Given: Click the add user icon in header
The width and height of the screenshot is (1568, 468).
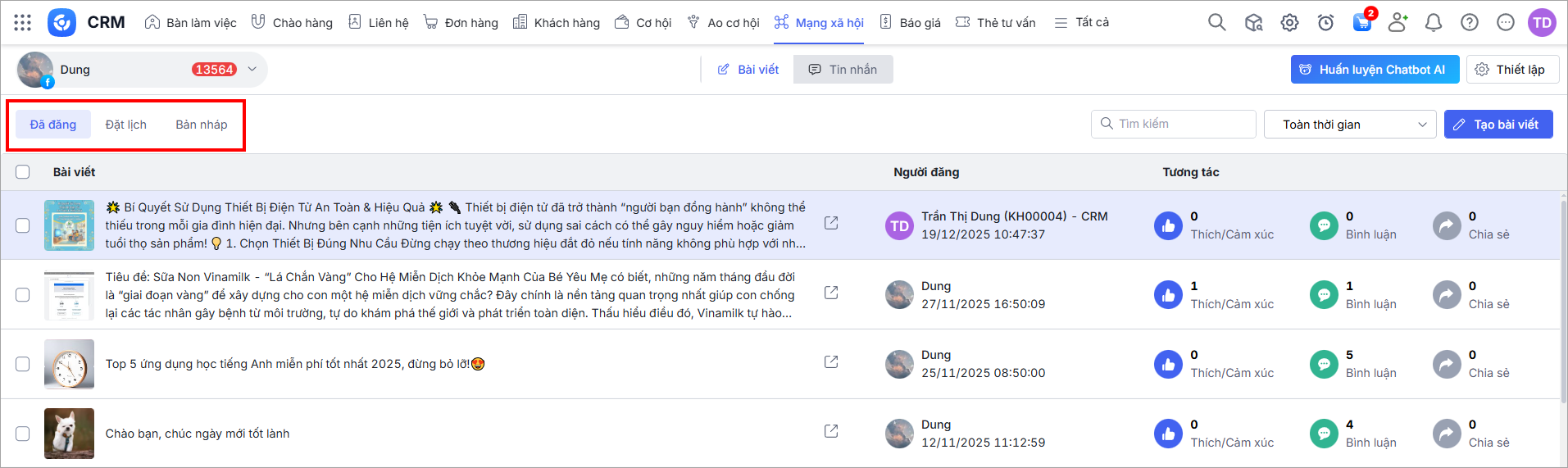Looking at the screenshot, I should tap(1398, 22).
